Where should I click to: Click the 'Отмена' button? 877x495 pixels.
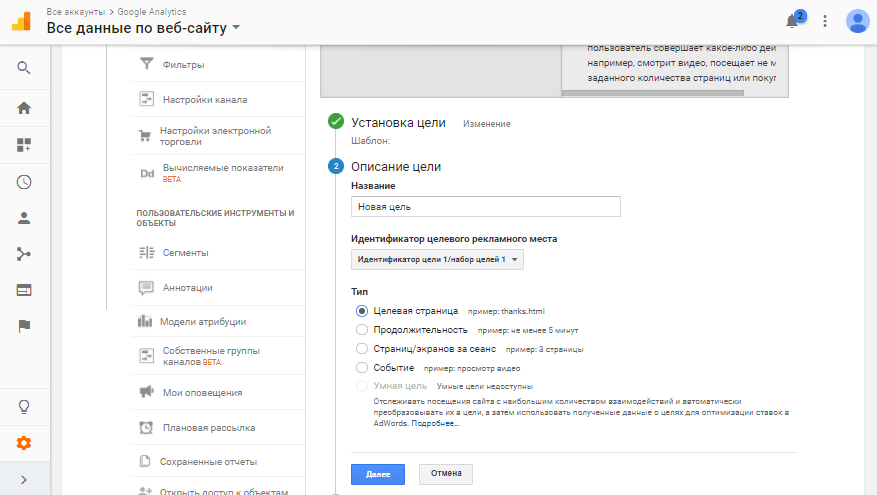[444, 474]
